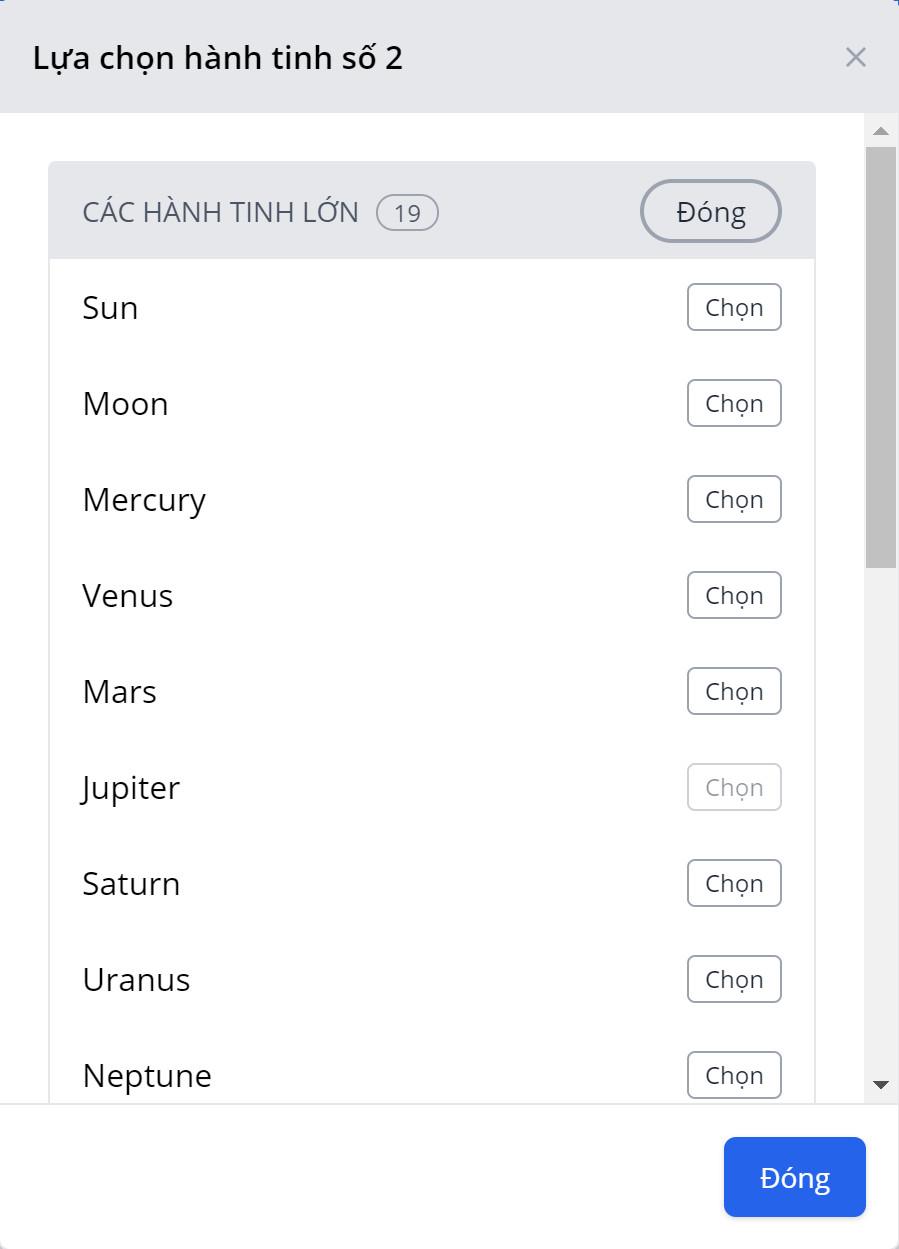Select Moon from the planet list
Viewport: 899px width, 1249px height.
734,403
